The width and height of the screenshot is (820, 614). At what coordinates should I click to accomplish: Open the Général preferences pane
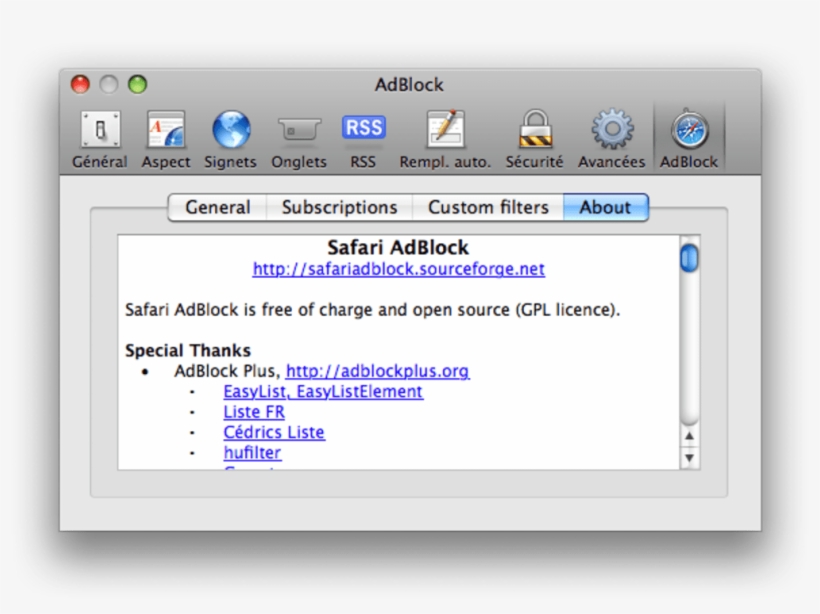(100, 139)
